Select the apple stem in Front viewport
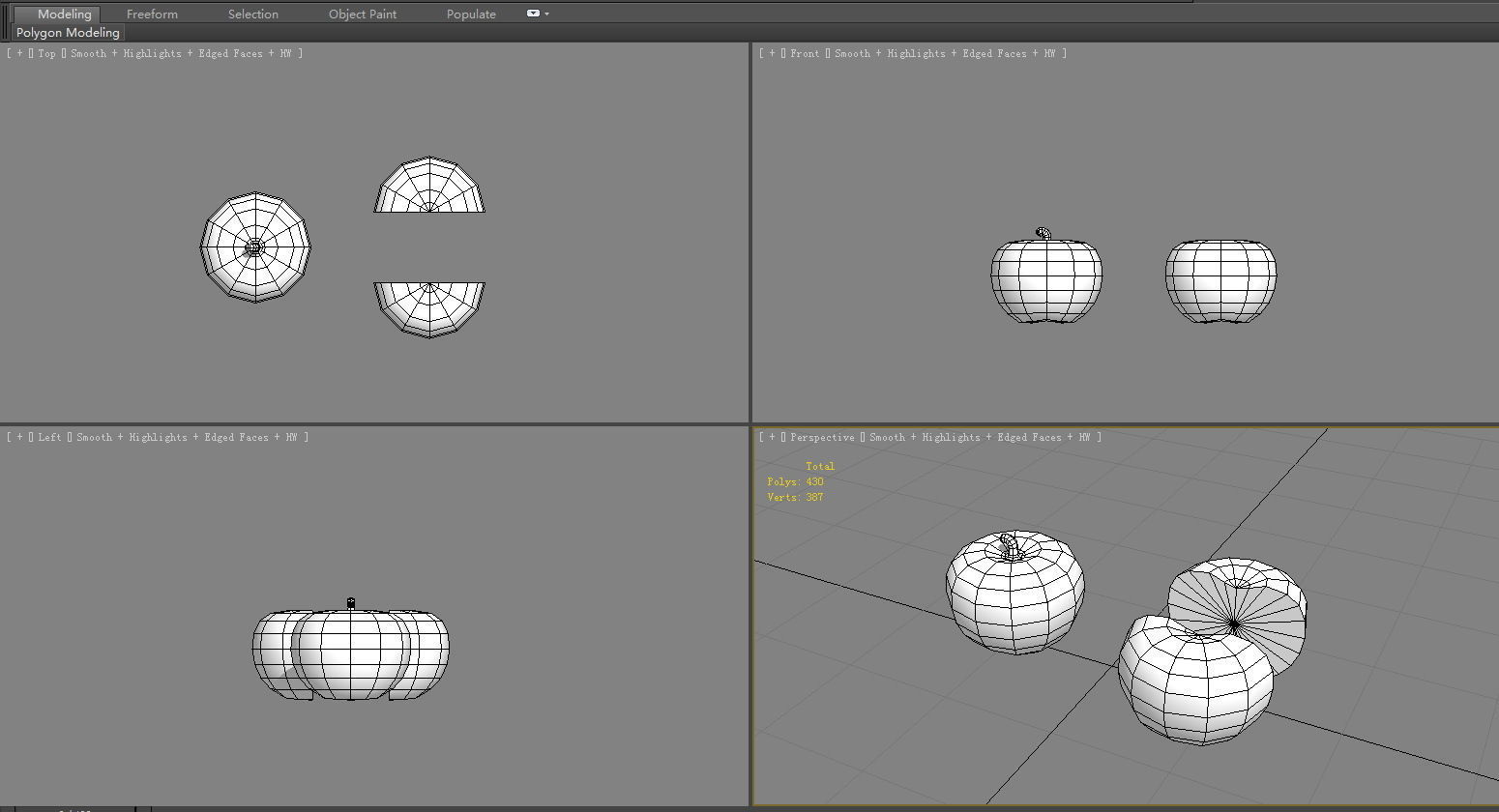Screen dimensions: 1499x812 pos(1043,233)
